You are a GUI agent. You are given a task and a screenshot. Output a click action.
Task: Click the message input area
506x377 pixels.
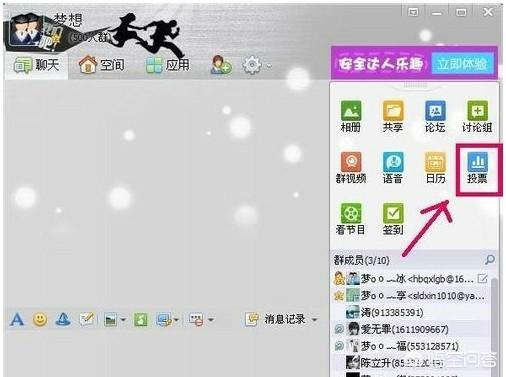166,353
